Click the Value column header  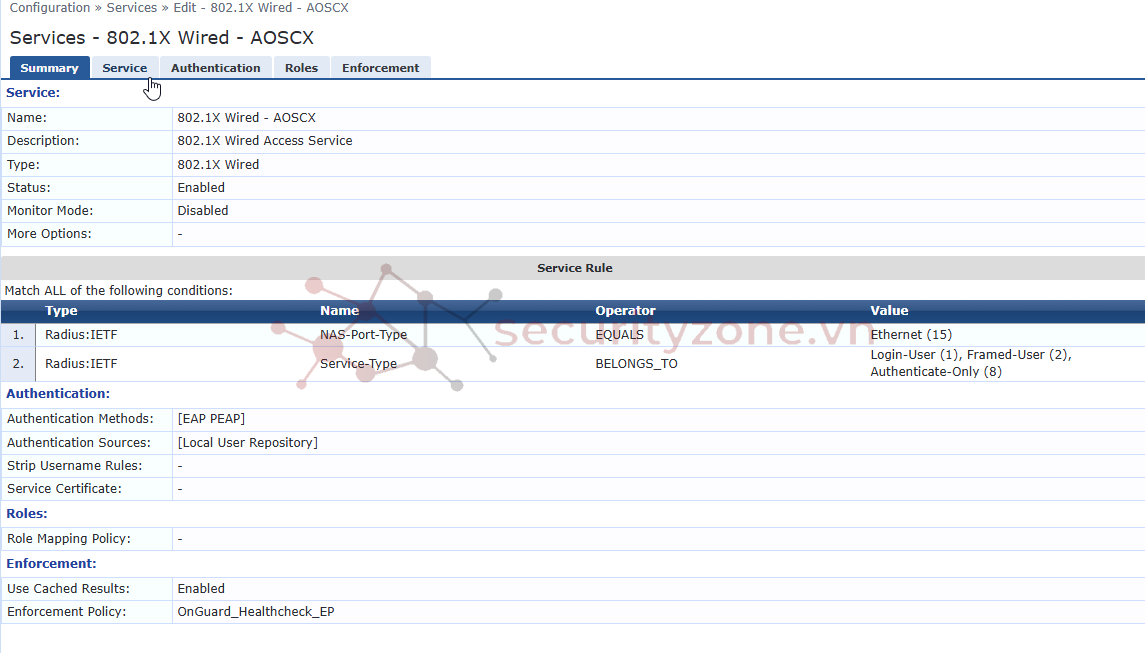(889, 311)
